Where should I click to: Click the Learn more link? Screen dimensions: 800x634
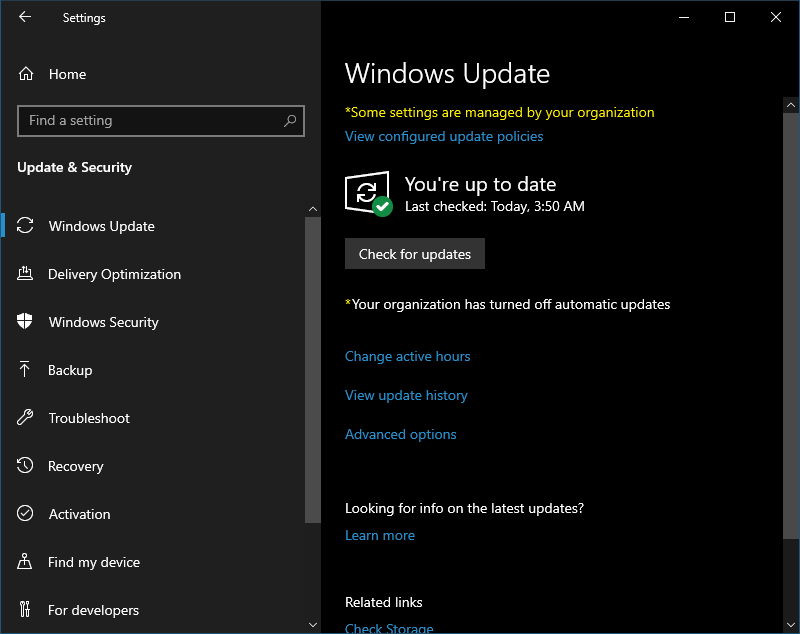pyautogui.click(x=380, y=535)
